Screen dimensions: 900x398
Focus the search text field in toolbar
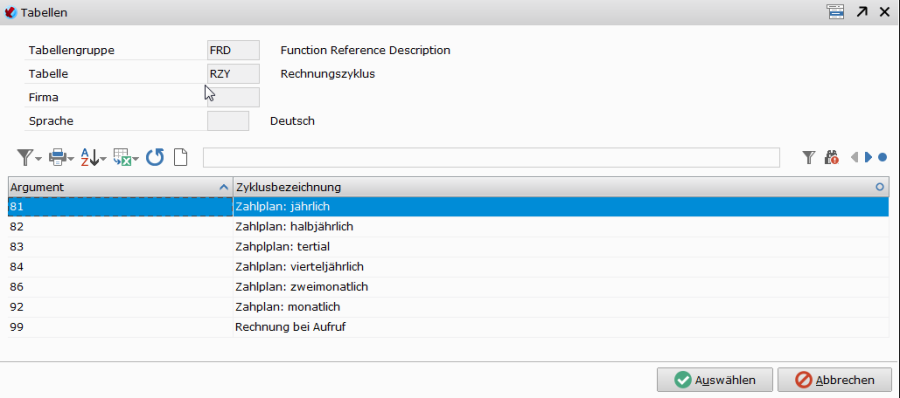point(491,157)
